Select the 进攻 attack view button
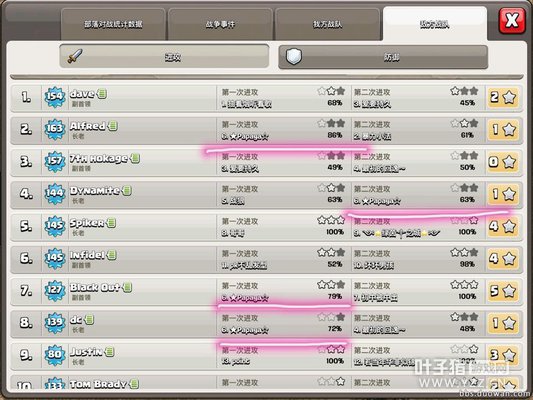 pos(164,56)
